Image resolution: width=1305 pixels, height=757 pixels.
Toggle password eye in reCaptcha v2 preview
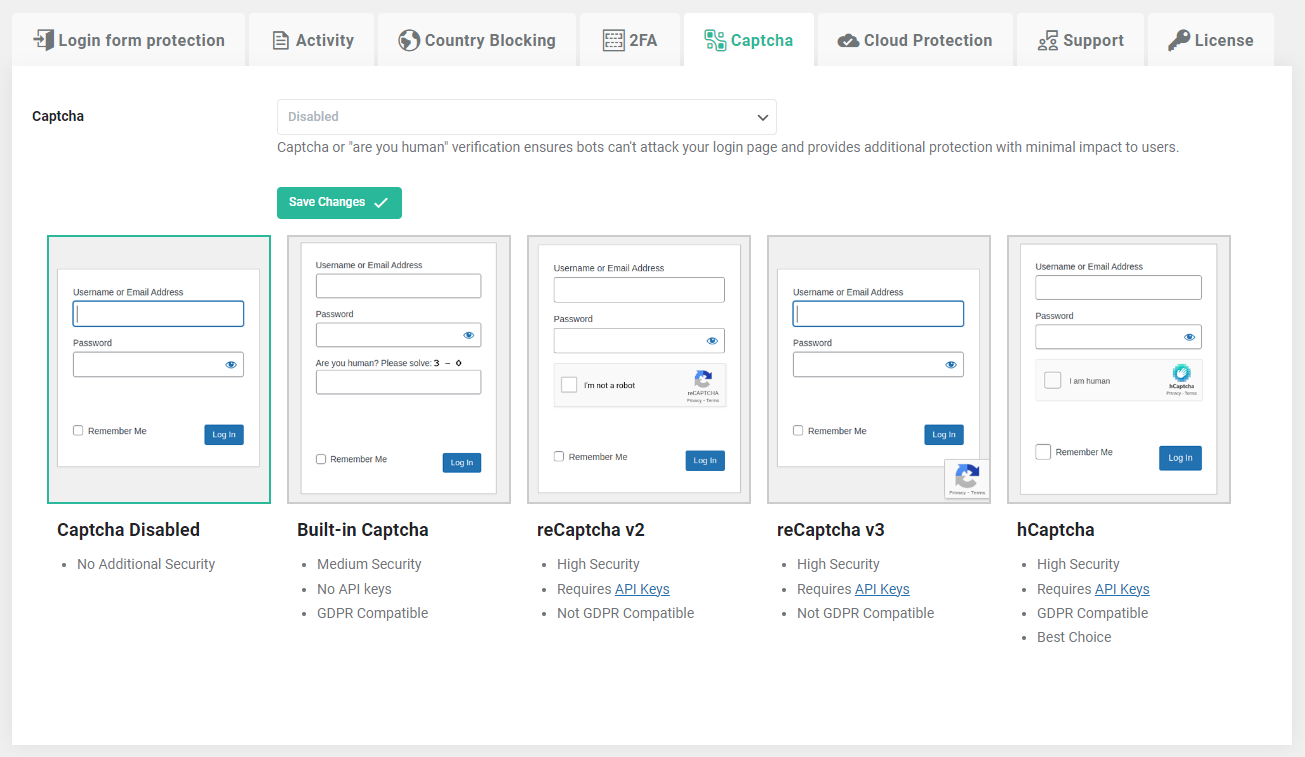(x=712, y=341)
